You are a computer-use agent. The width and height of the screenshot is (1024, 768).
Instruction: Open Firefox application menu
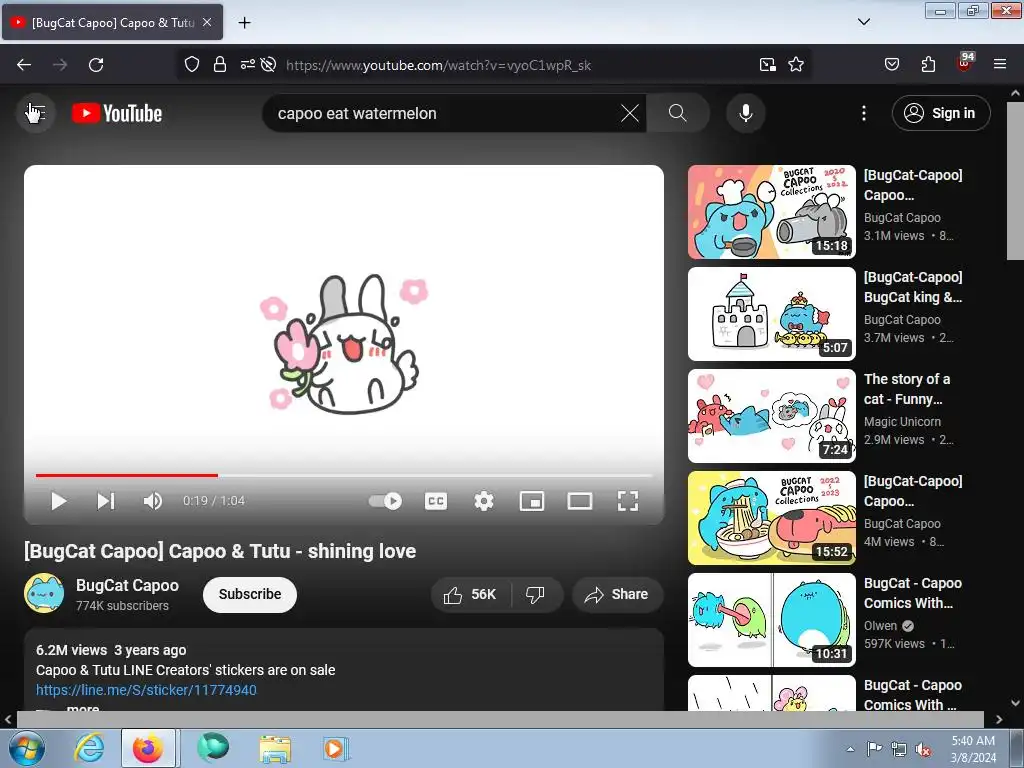(x=1000, y=65)
